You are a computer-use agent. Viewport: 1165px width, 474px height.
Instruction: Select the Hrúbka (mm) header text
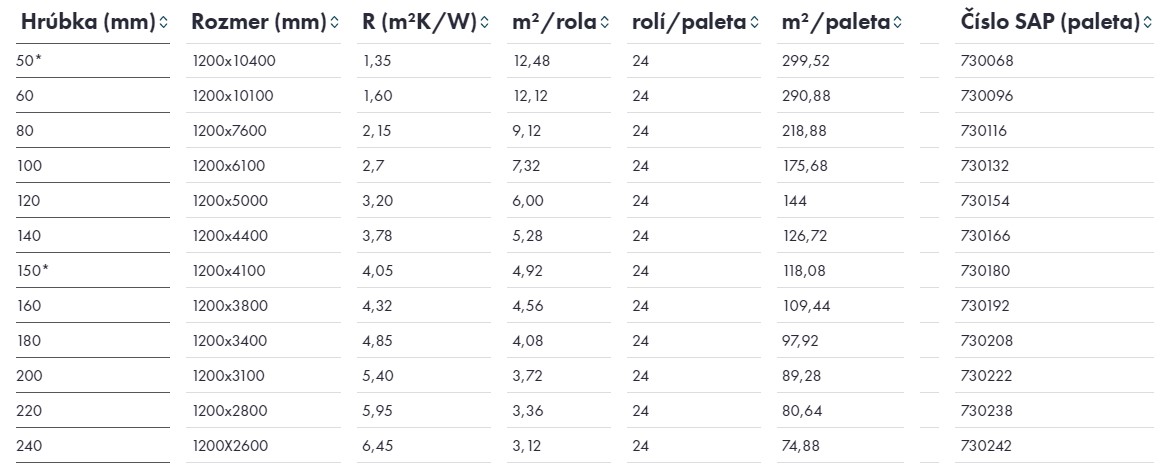pyautogui.click(x=88, y=22)
